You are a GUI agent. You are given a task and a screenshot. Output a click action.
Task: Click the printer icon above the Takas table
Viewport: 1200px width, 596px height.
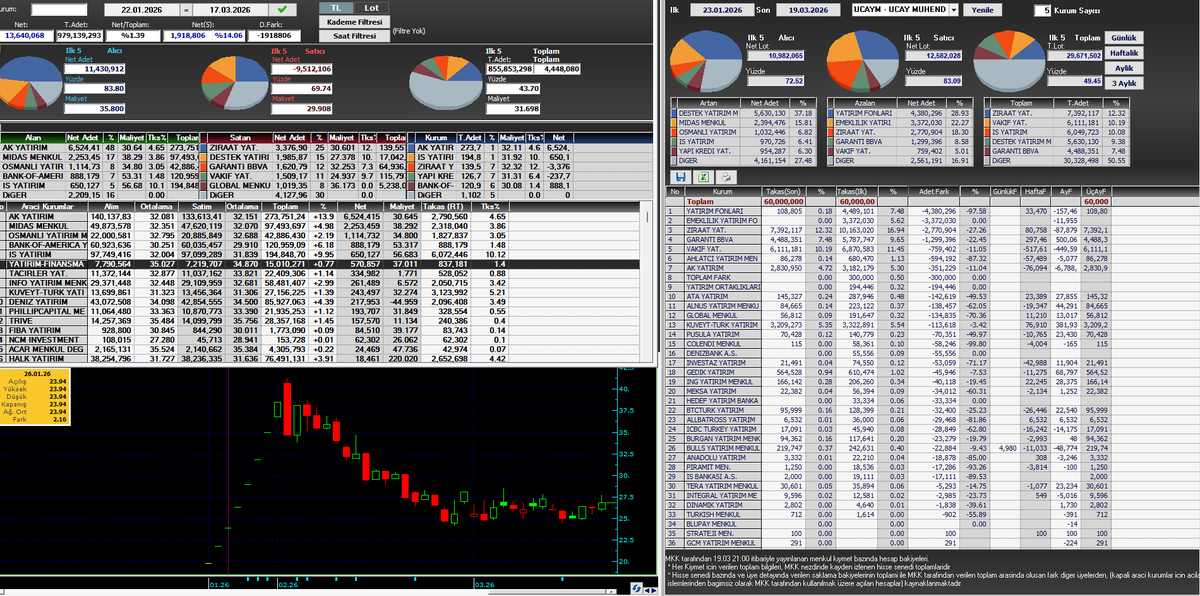click(726, 177)
